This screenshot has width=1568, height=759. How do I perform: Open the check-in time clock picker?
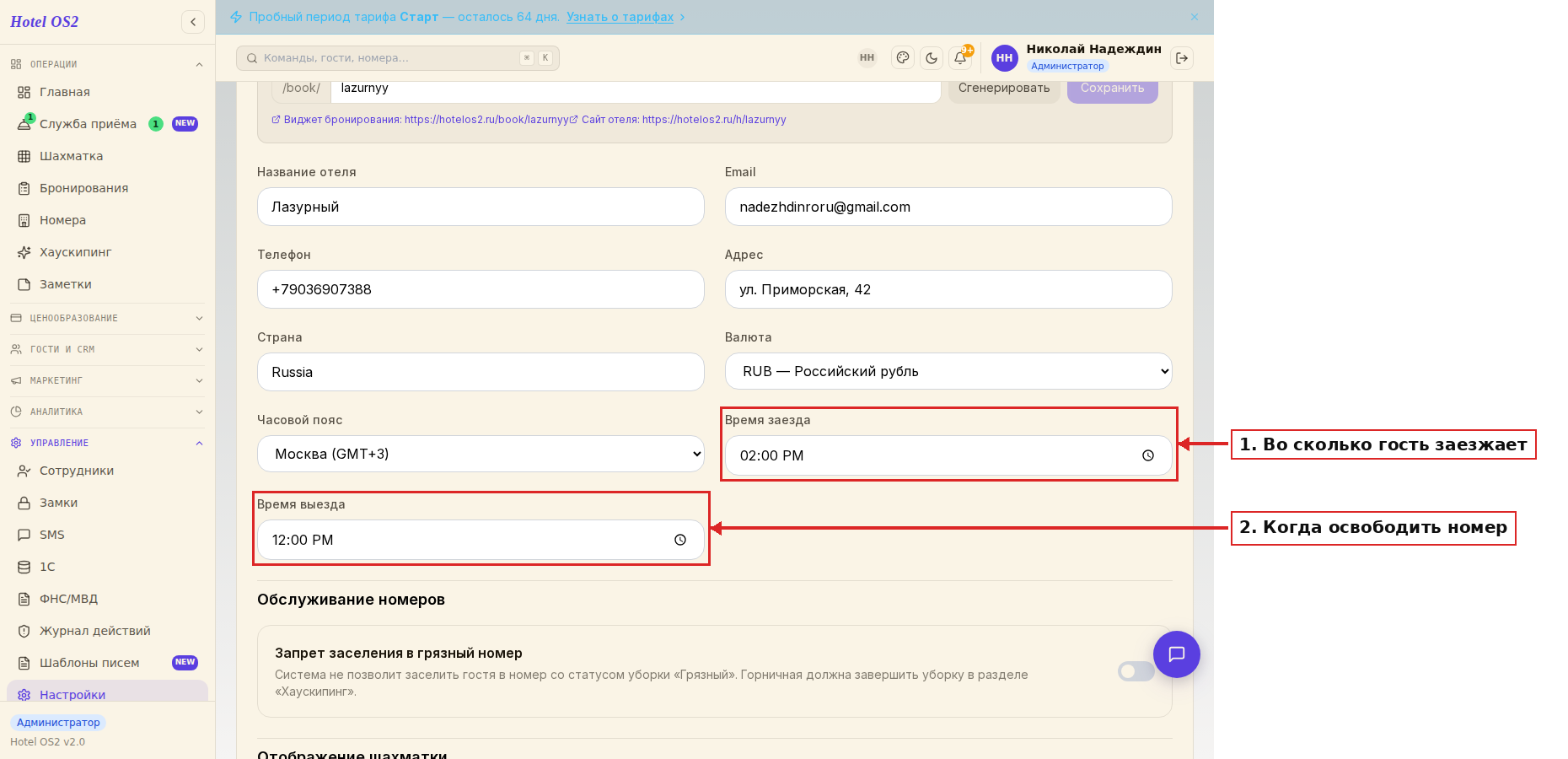[1148, 455]
